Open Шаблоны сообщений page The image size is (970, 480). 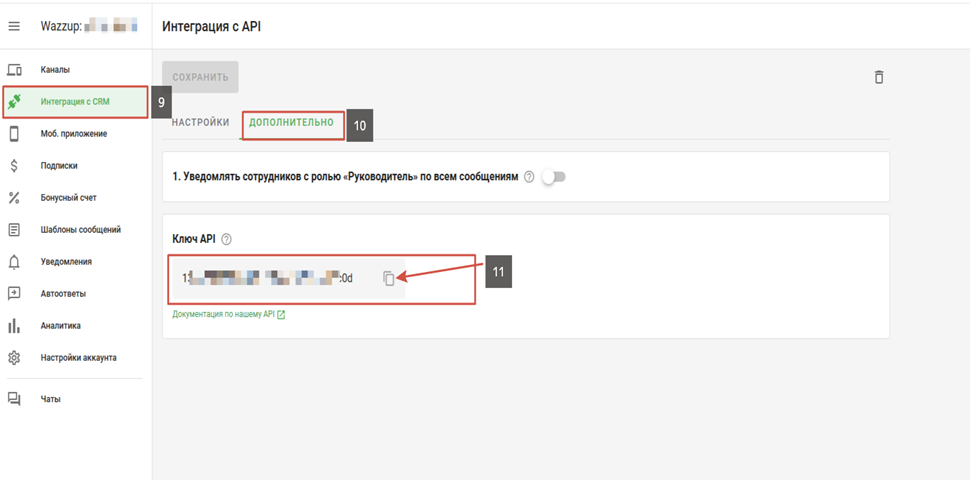click(x=80, y=230)
